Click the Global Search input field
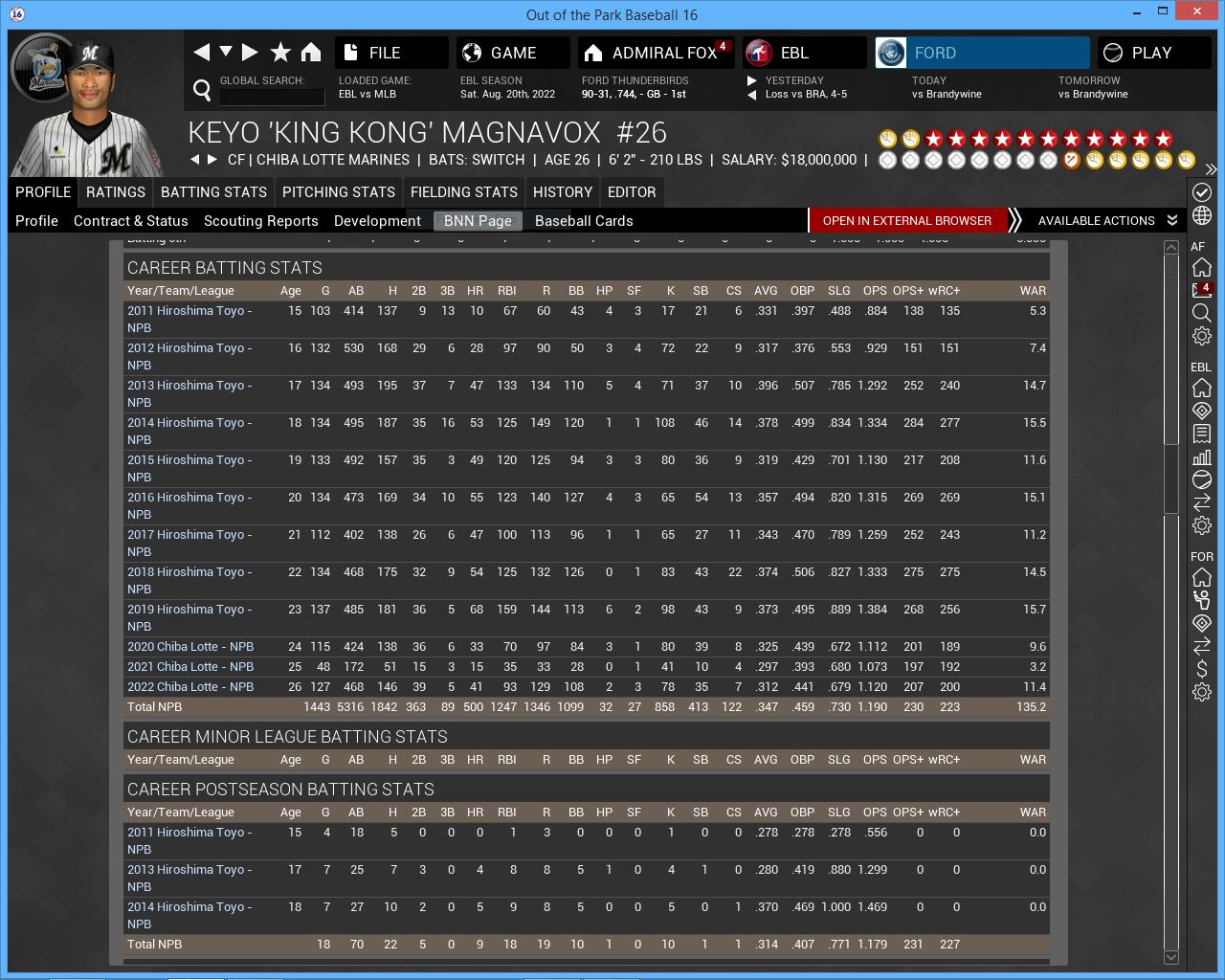This screenshot has height=980, width=1225. tap(273, 97)
